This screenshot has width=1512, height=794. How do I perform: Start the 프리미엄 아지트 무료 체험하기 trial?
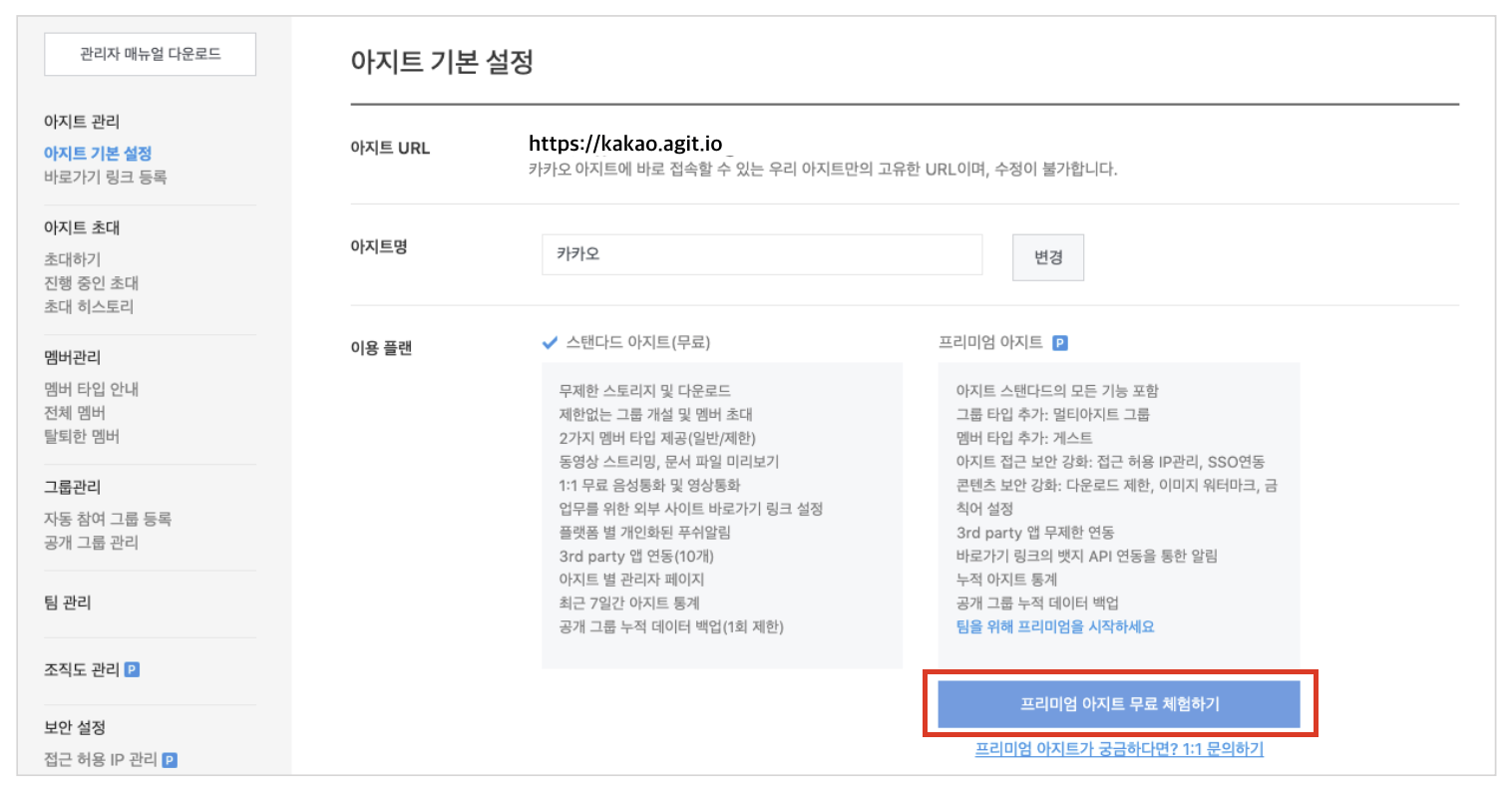click(x=1119, y=704)
